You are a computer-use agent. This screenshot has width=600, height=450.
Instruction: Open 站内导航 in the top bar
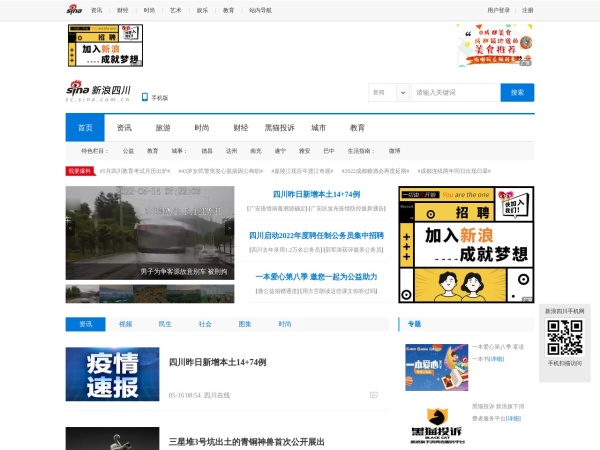pyautogui.click(x=261, y=10)
